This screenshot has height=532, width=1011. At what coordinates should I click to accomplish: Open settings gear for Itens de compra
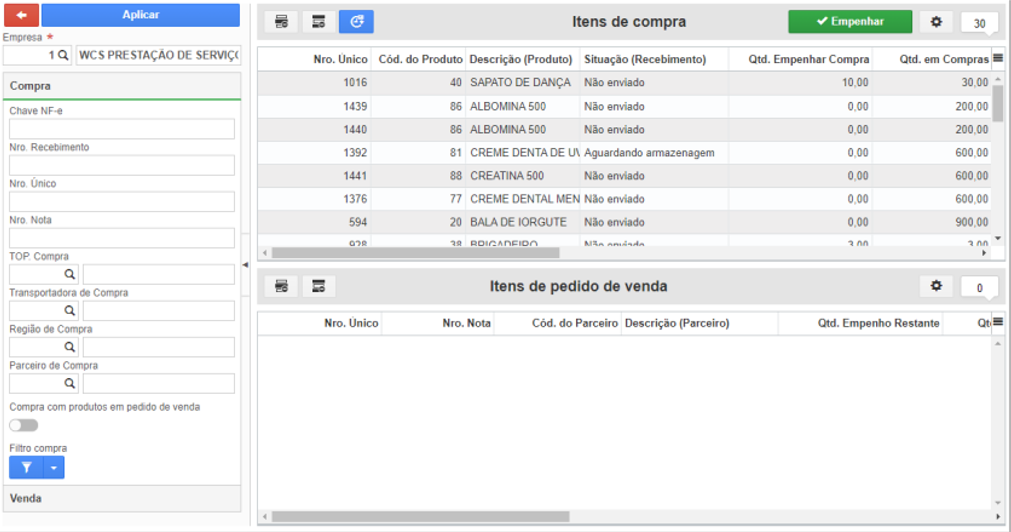coord(936,22)
